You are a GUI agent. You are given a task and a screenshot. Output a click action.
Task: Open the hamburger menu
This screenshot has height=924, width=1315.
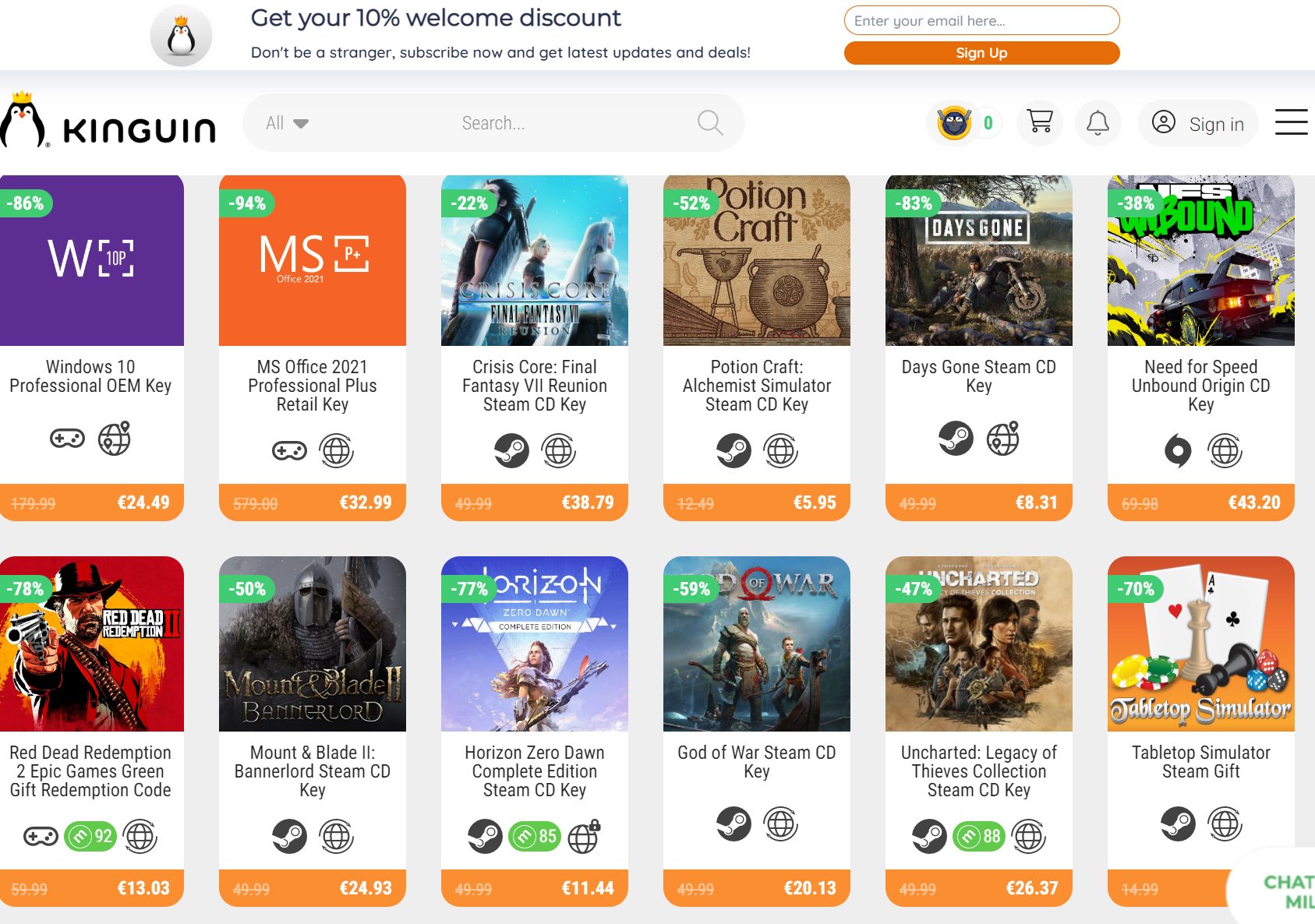tap(1291, 122)
